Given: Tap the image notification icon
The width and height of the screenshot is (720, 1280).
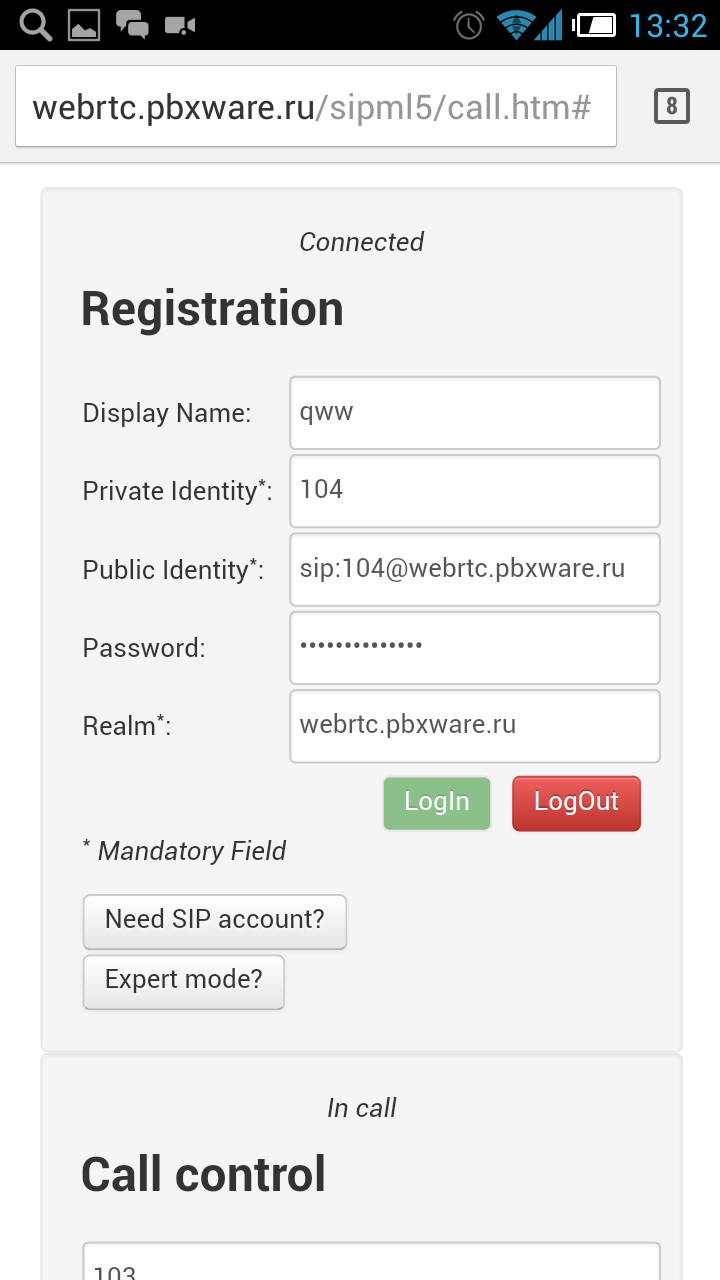Looking at the screenshot, I should click(84, 25).
